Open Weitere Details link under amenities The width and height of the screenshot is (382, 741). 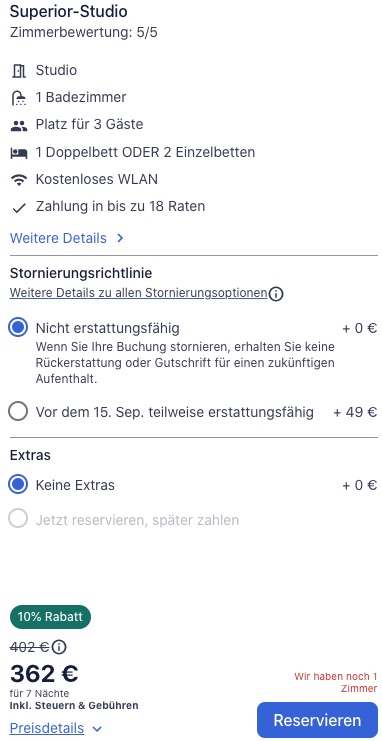58,238
